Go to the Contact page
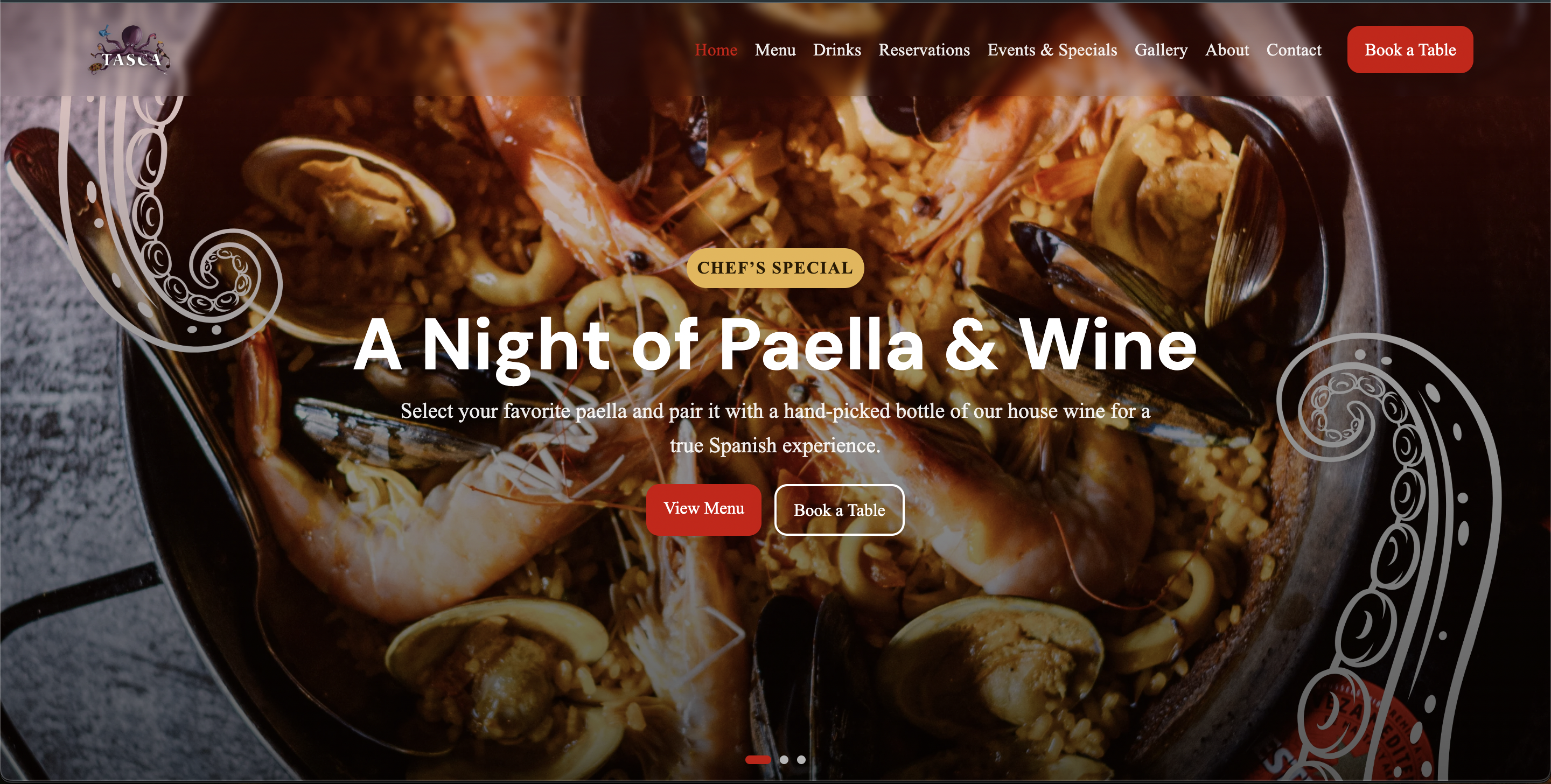Screen dimensions: 1551x784 [x=1293, y=50]
